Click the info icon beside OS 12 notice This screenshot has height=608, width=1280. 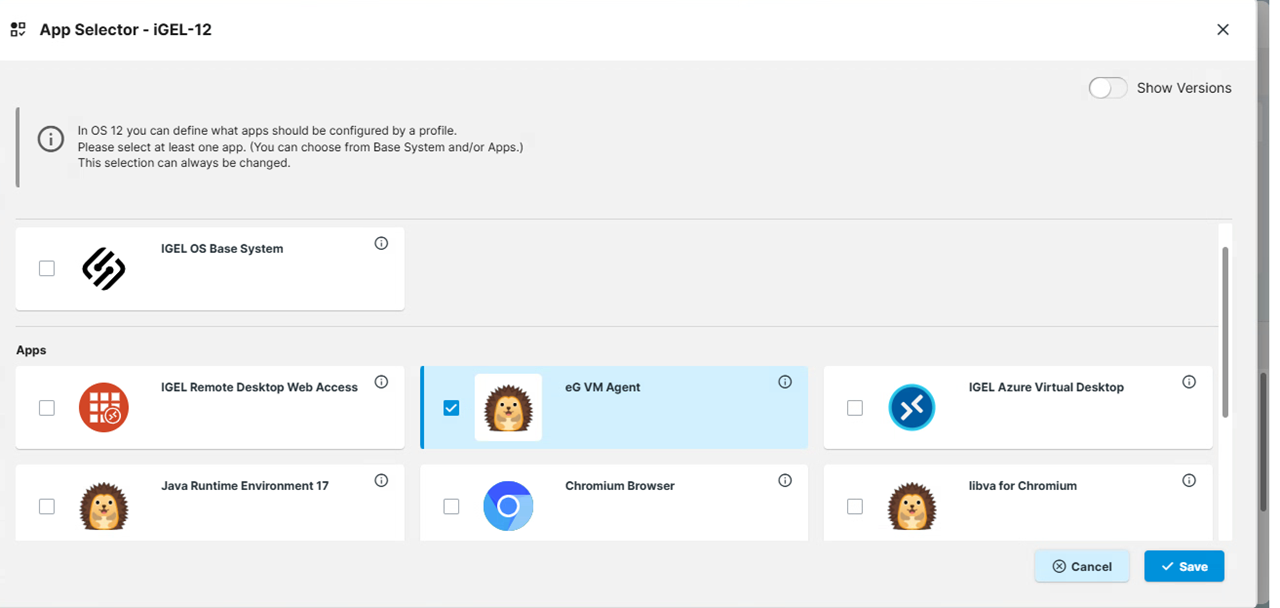pyautogui.click(x=51, y=139)
